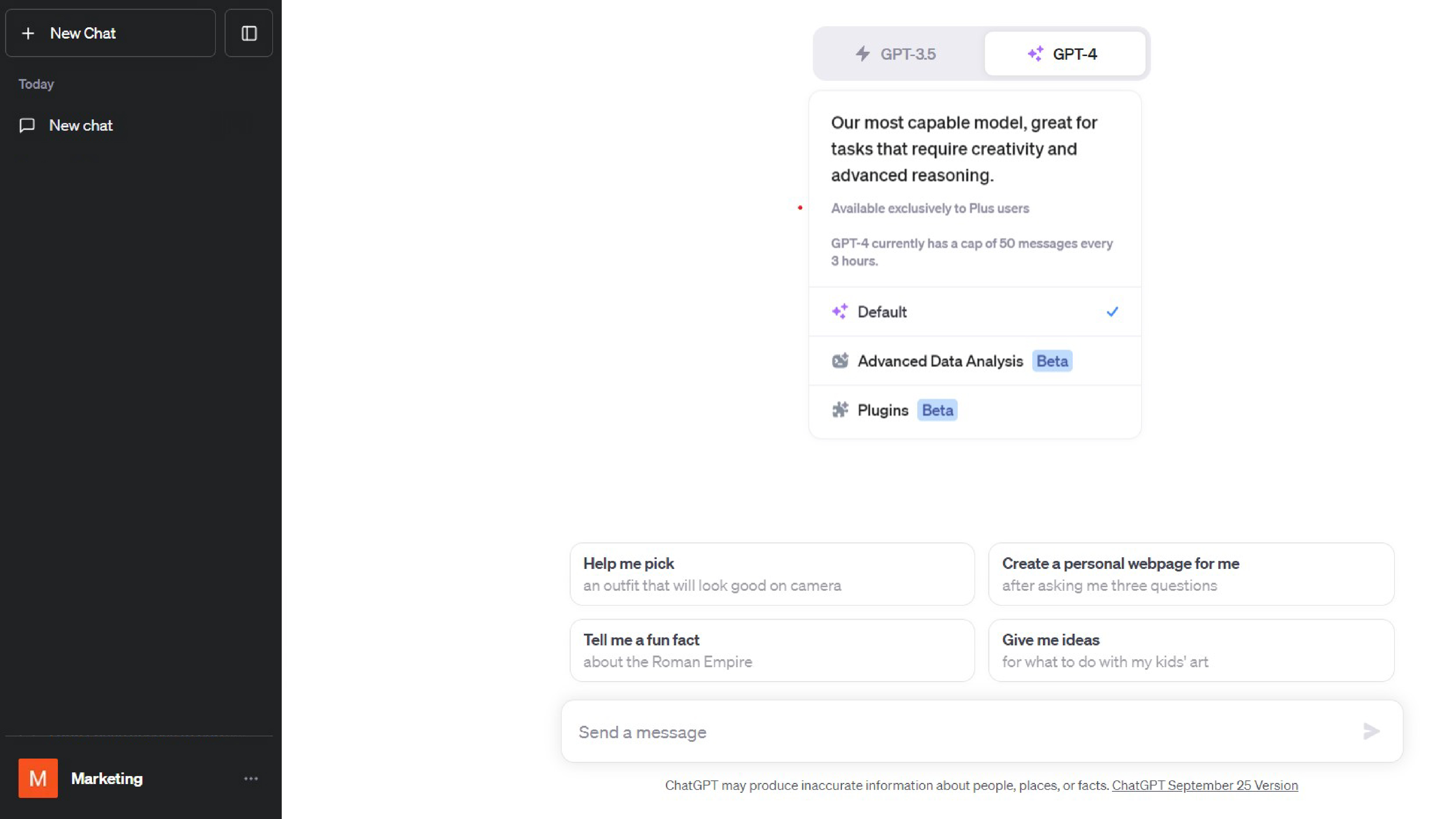This screenshot has height=819, width=1456.
Task: Click the orange Marketing avatar
Action: [x=38, y=778]
